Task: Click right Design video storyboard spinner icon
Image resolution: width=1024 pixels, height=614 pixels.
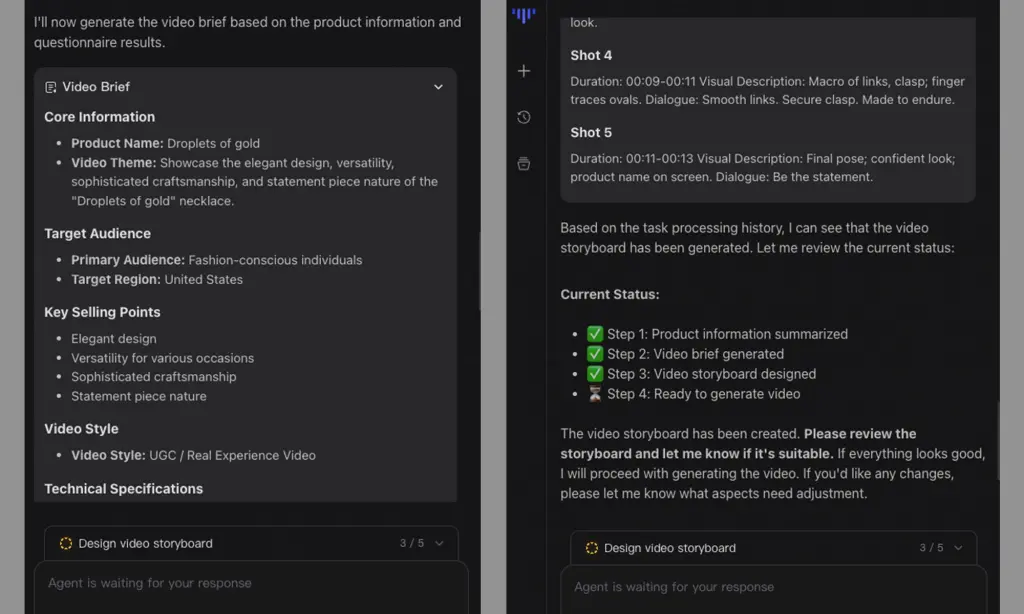Action: (x=592, y=548)
